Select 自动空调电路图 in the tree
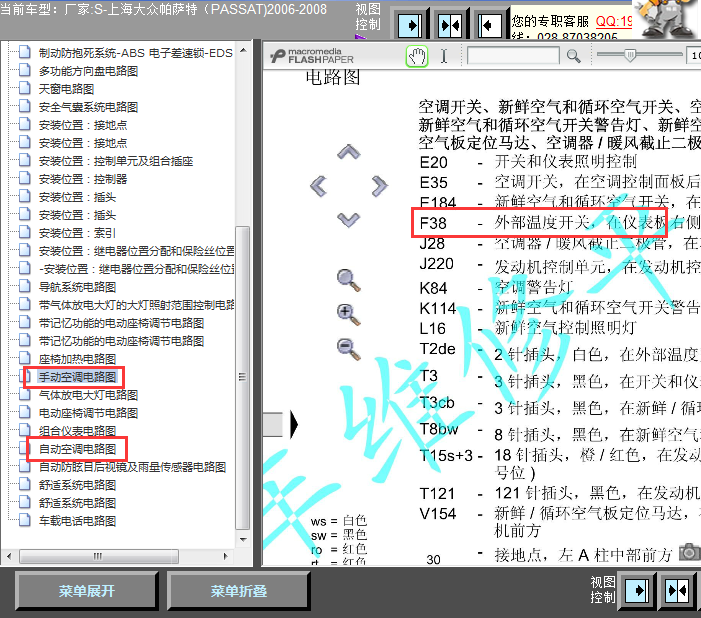This screenshot has height=618, width=701. [x=77, y=449]
